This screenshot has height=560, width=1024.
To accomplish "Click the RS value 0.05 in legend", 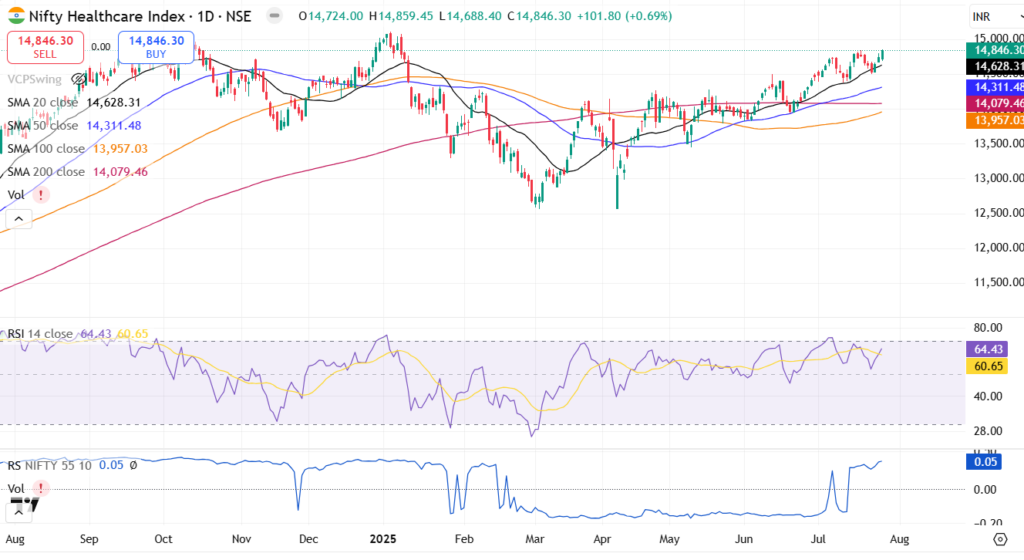I will click(x=111, y=465).
